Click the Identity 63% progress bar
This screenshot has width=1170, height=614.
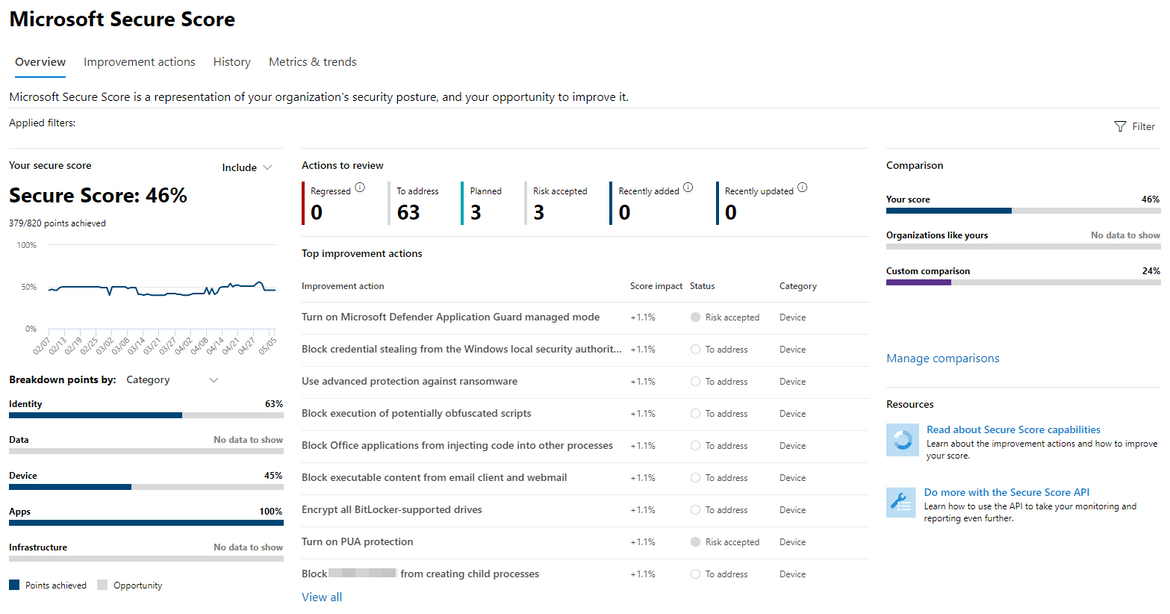[146, 415]
